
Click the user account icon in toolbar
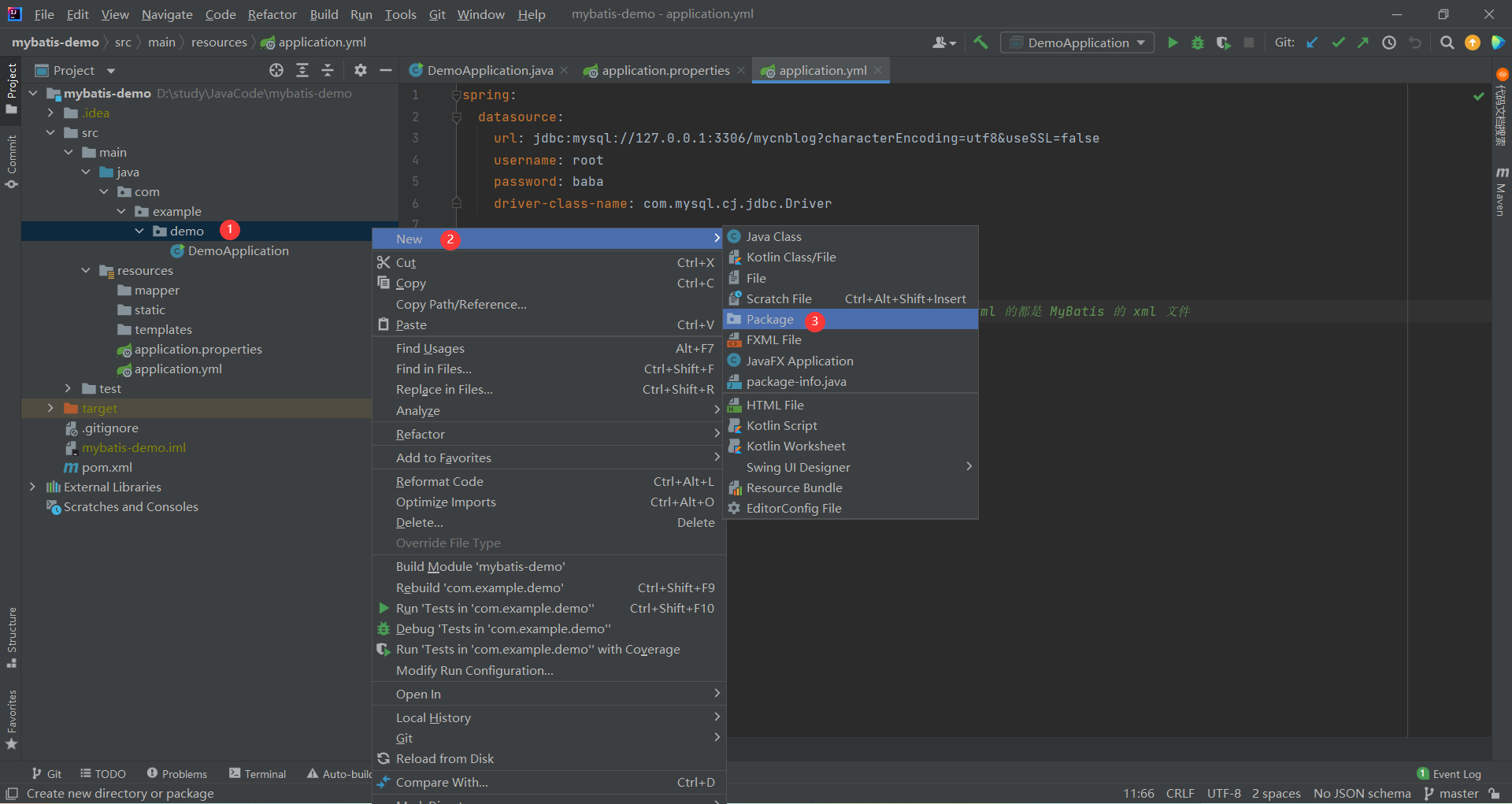tap(943, 43)
